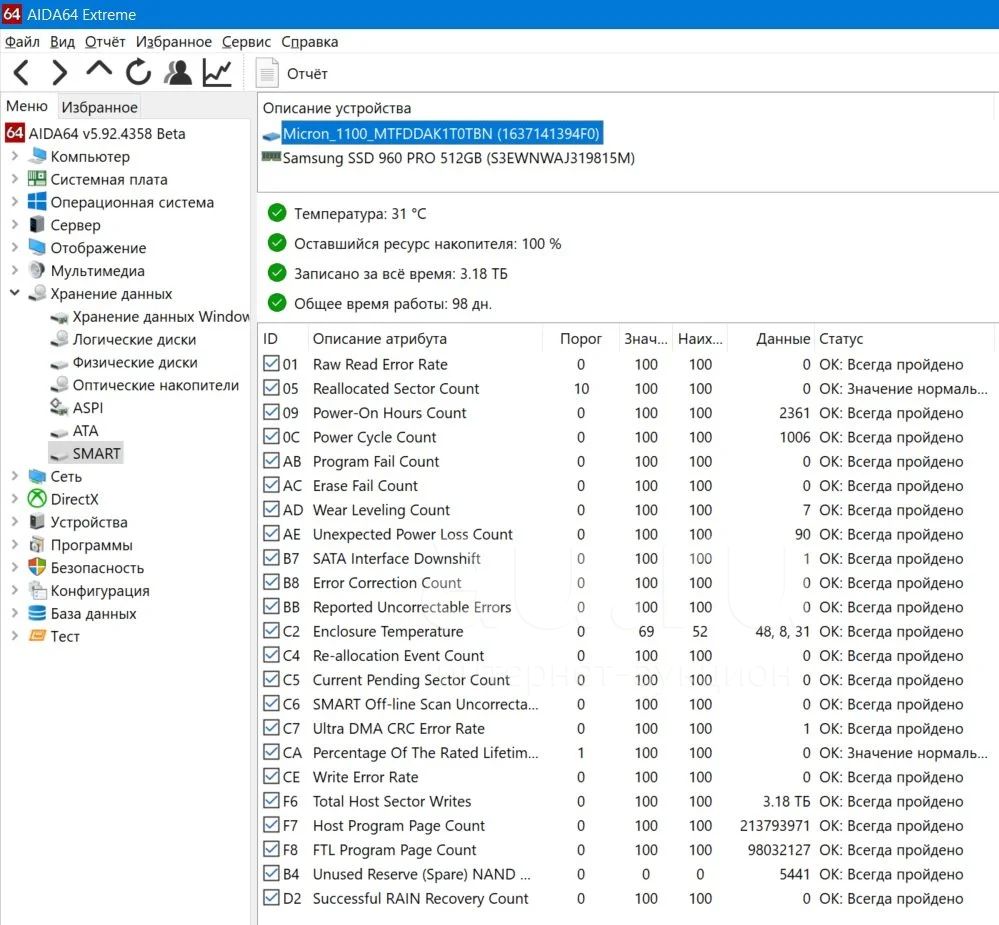
Task: Click the Безопасность shield icon
Action: pos(37,567)
